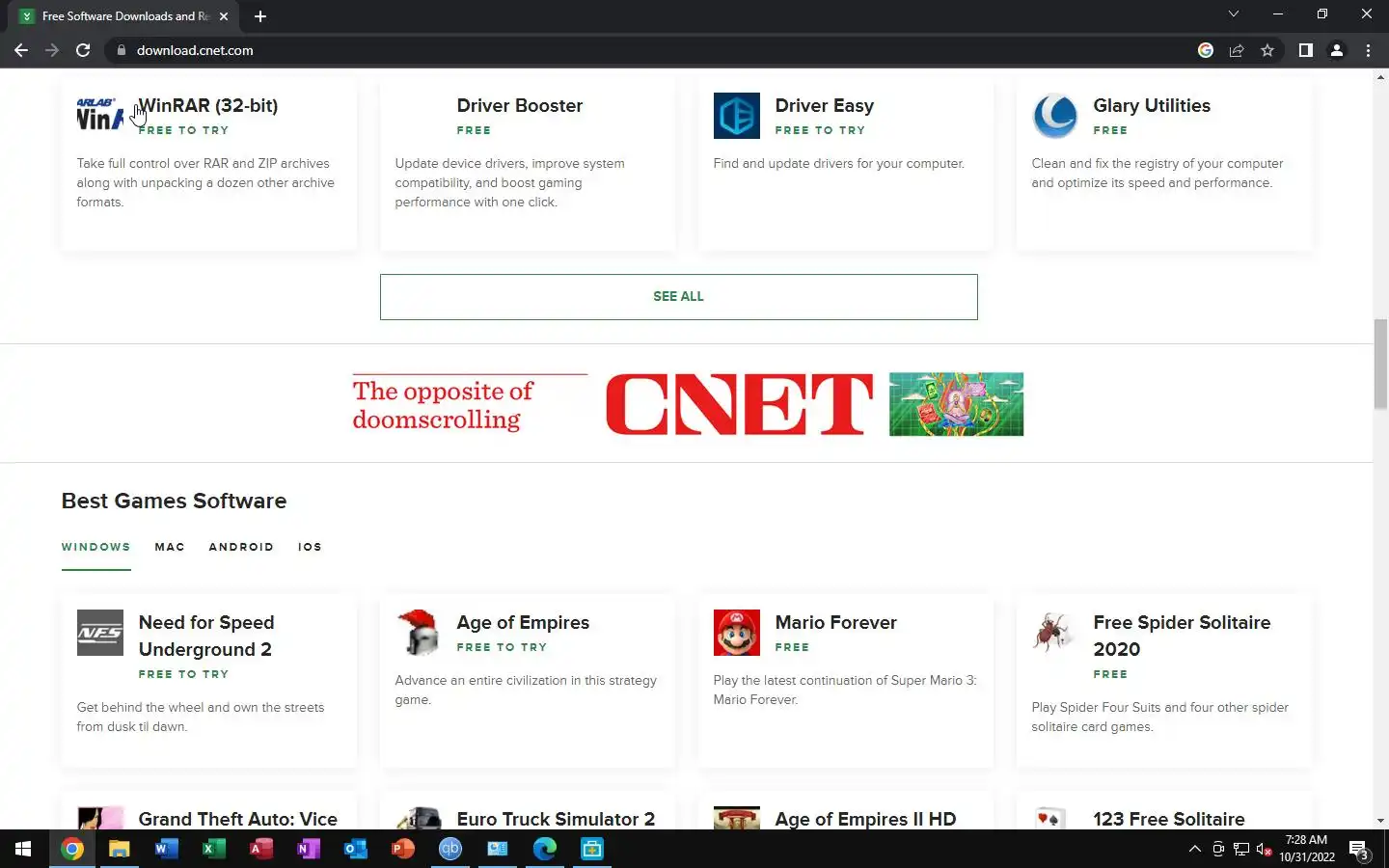
Task: Bookmark this page with the star icon
Action: (x=1267, y=50)
